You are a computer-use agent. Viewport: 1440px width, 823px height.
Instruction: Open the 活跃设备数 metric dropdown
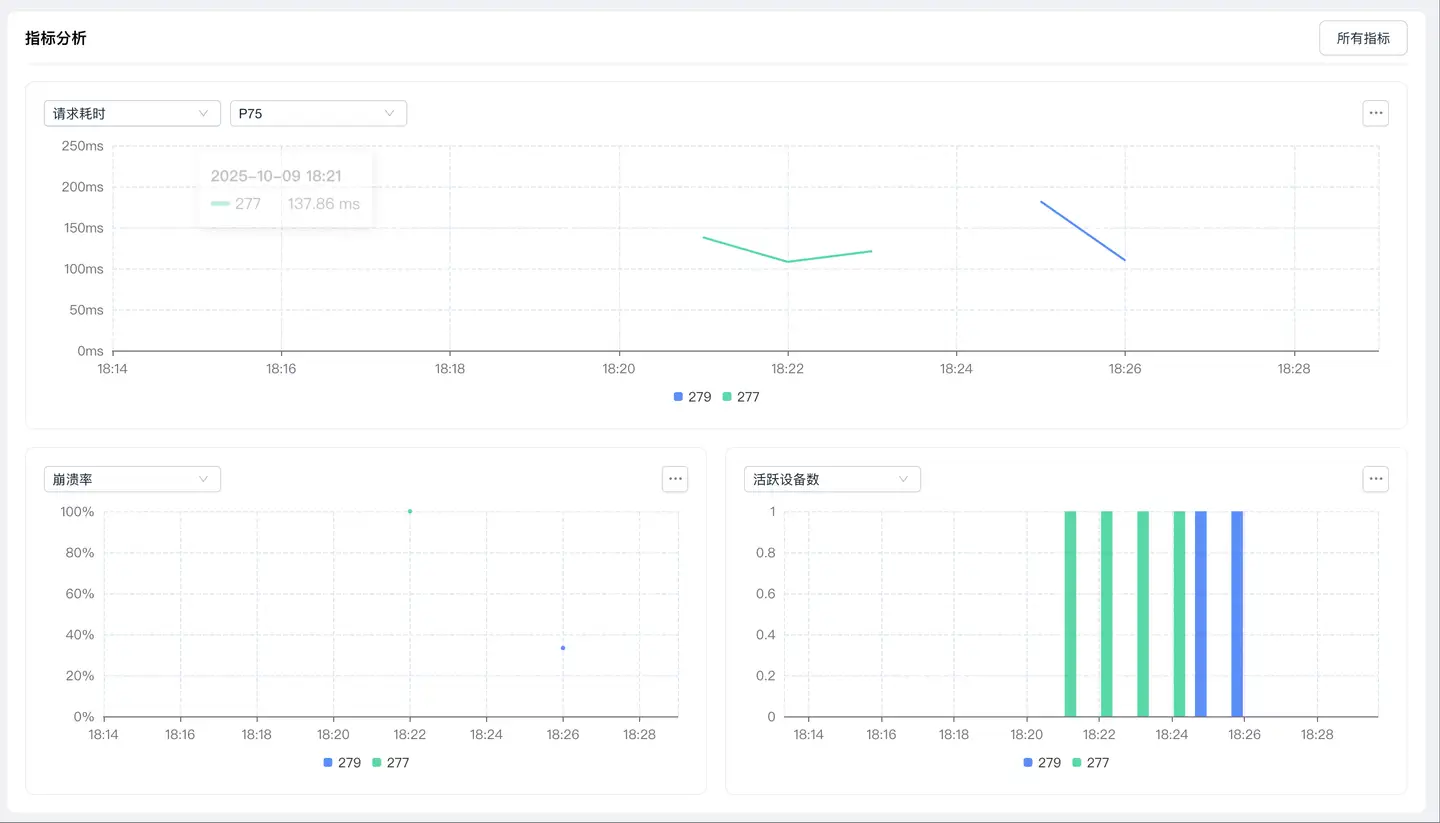click(x=832, y=480)
